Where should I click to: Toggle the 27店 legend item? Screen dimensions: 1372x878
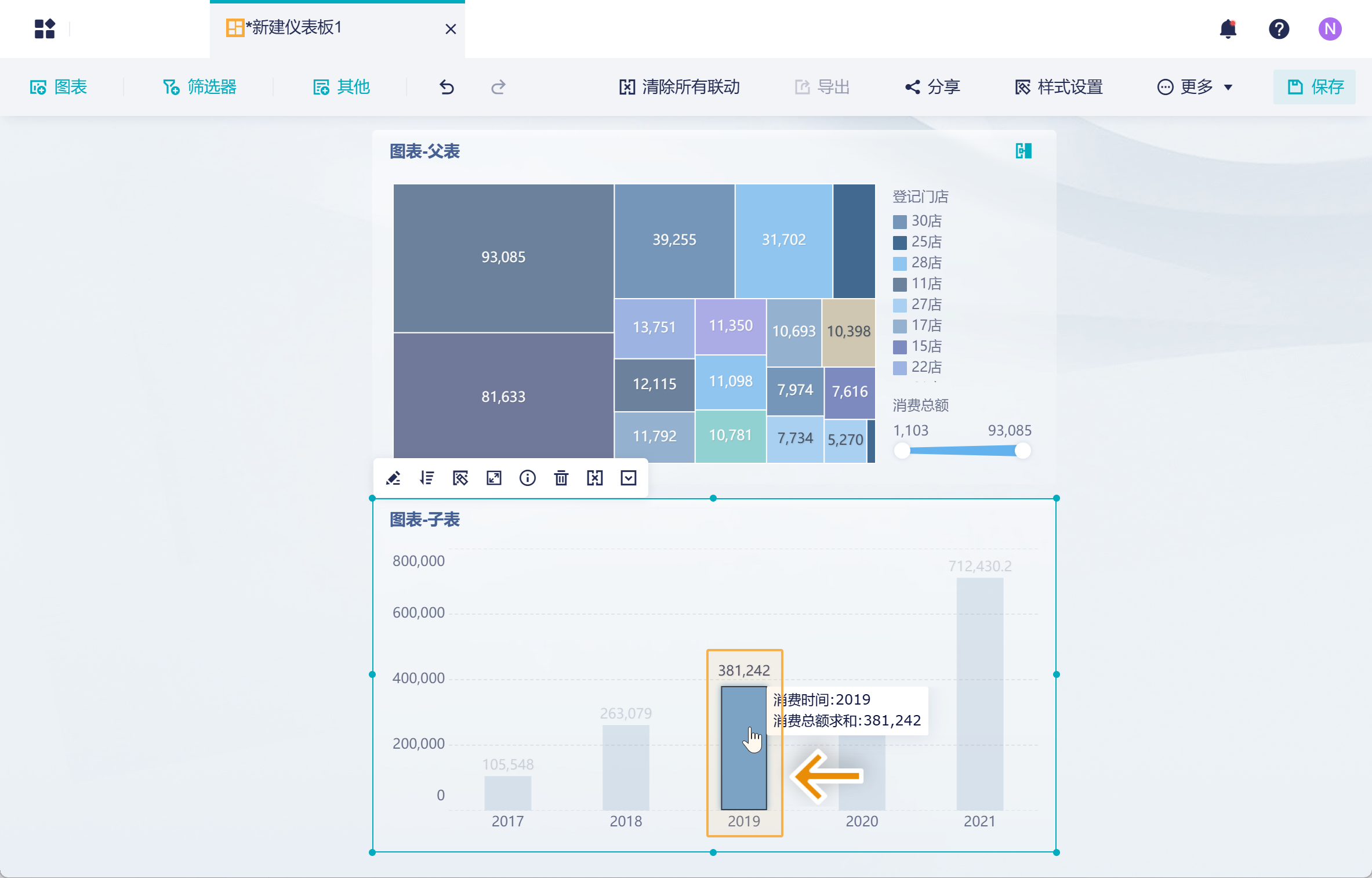tap(917, 304)
